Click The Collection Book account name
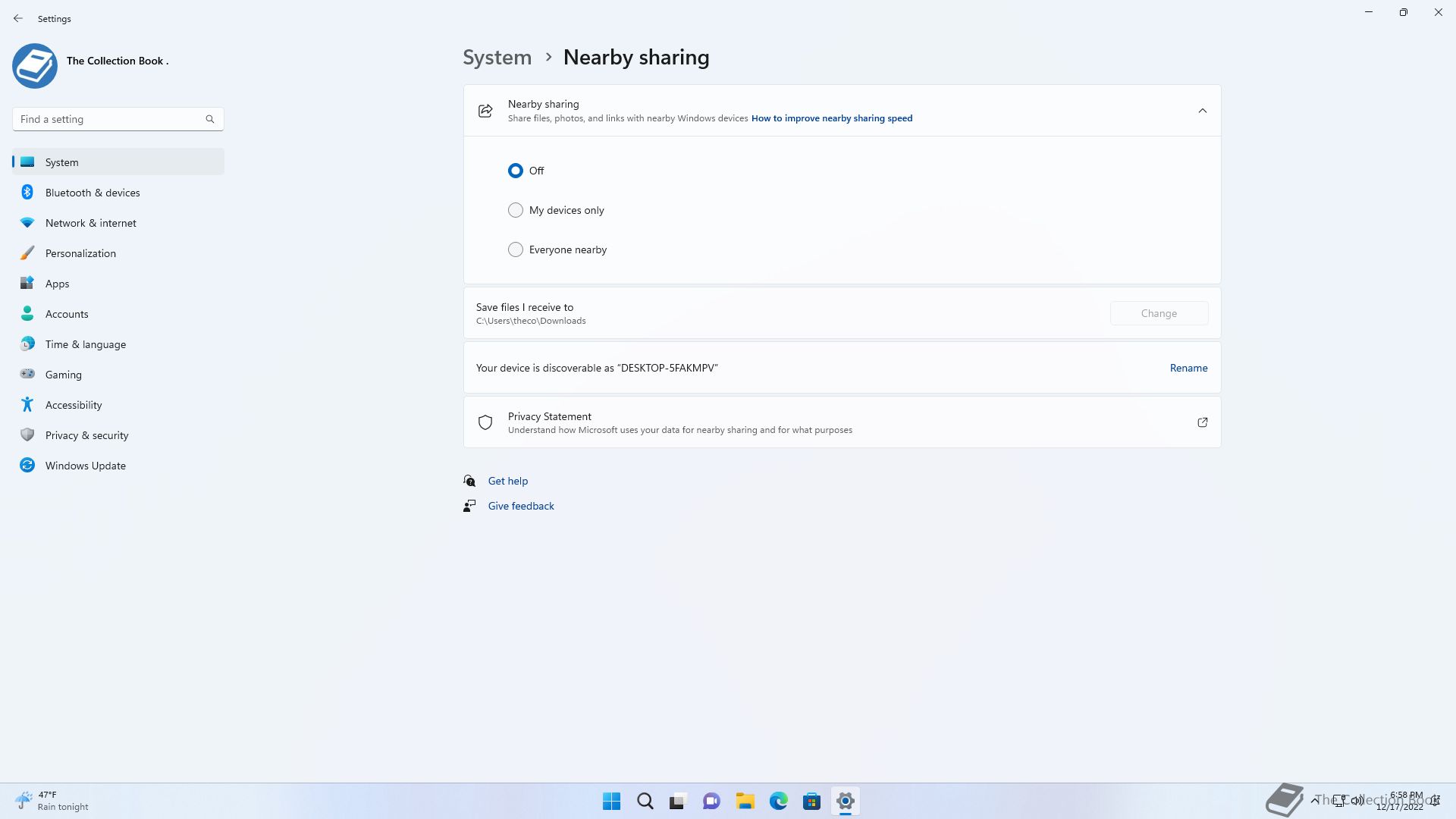The image size is (1456, 819). (x=118, y=61)
